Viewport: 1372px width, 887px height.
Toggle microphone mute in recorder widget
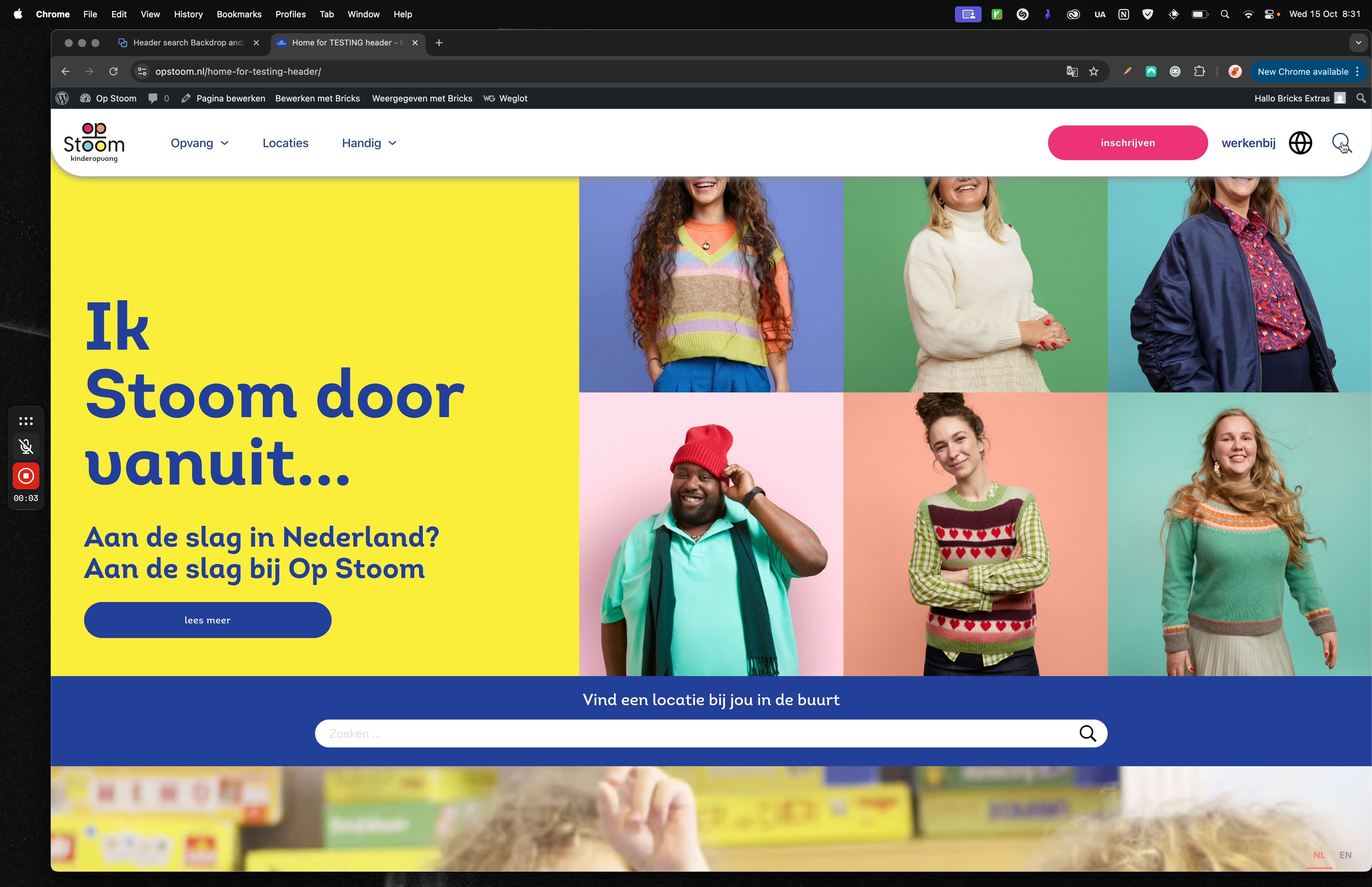tap(26, 447)
